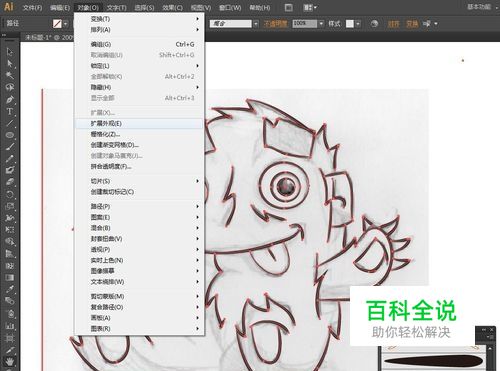Choose 创建渐变网格(D)... menu entry
This screenshot has height=371, width=500.
[x=139, y=145]
